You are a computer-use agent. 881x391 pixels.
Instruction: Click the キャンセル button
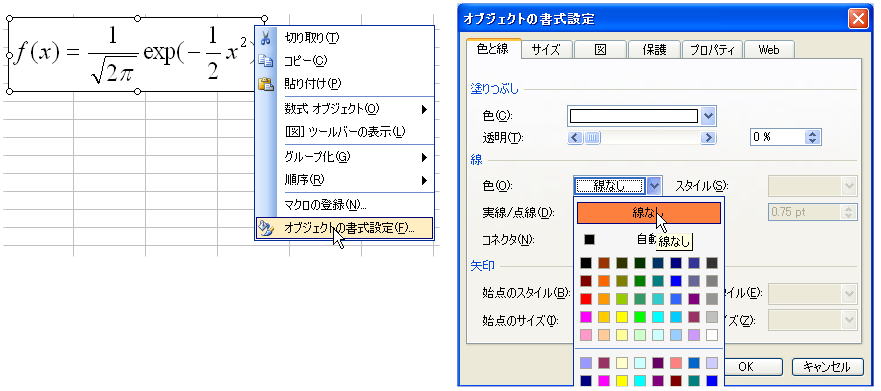click(828, 367)
